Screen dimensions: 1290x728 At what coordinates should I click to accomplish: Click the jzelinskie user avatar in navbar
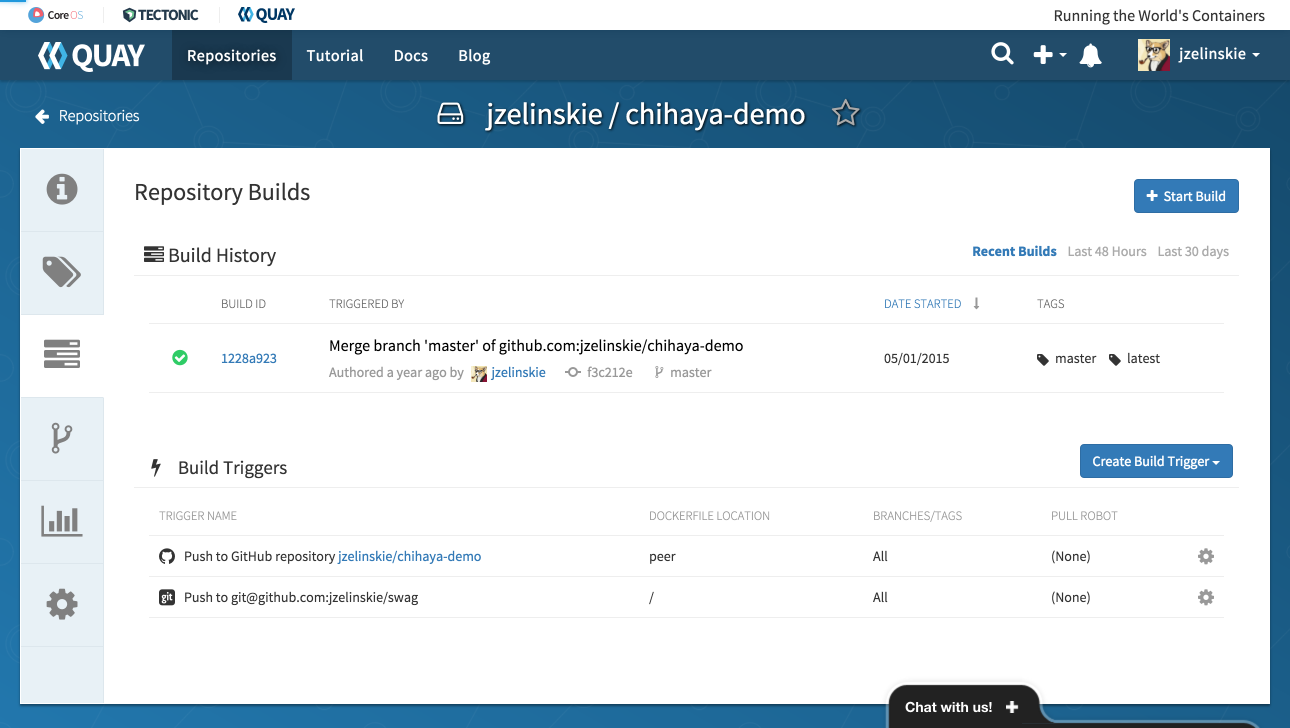1154,55
